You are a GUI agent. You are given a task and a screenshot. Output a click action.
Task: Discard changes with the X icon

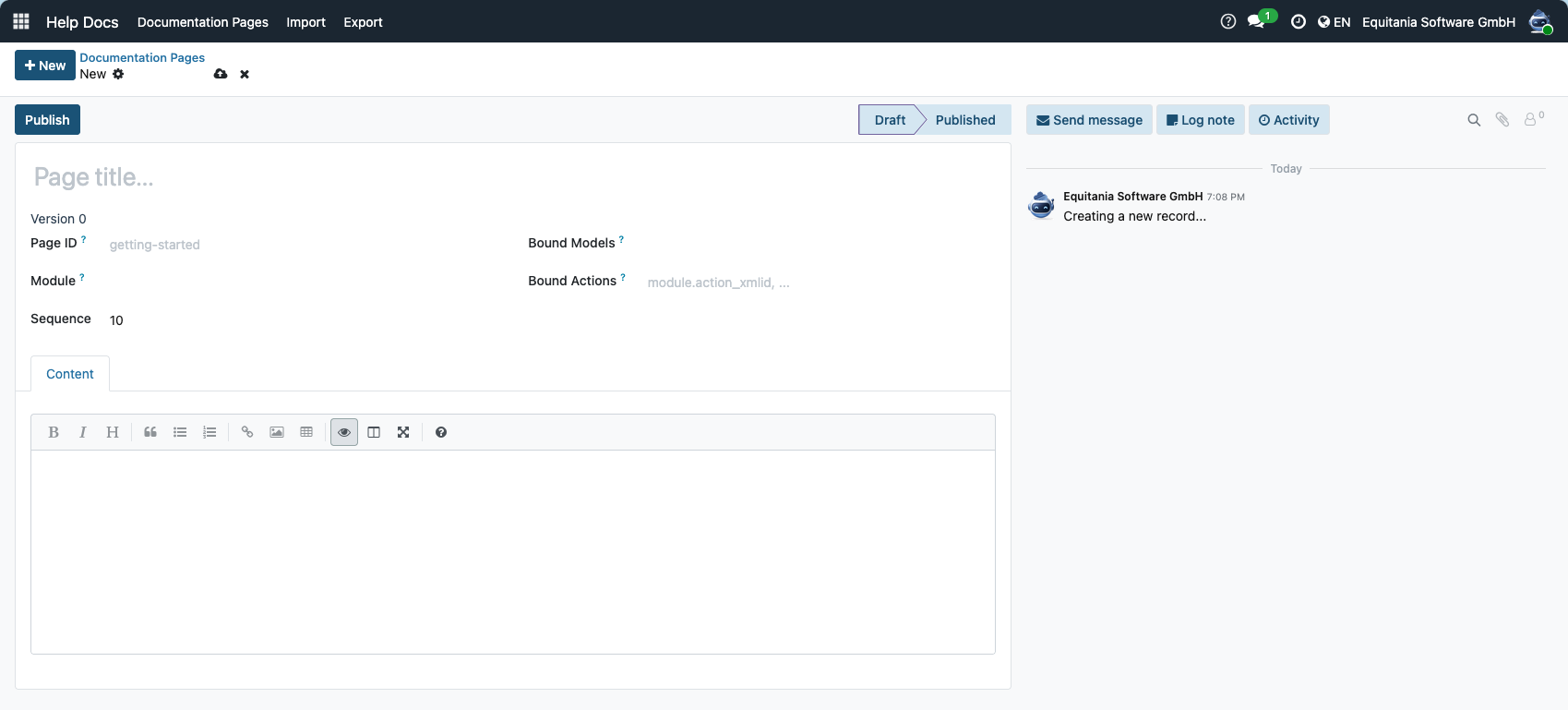point(245,74)
